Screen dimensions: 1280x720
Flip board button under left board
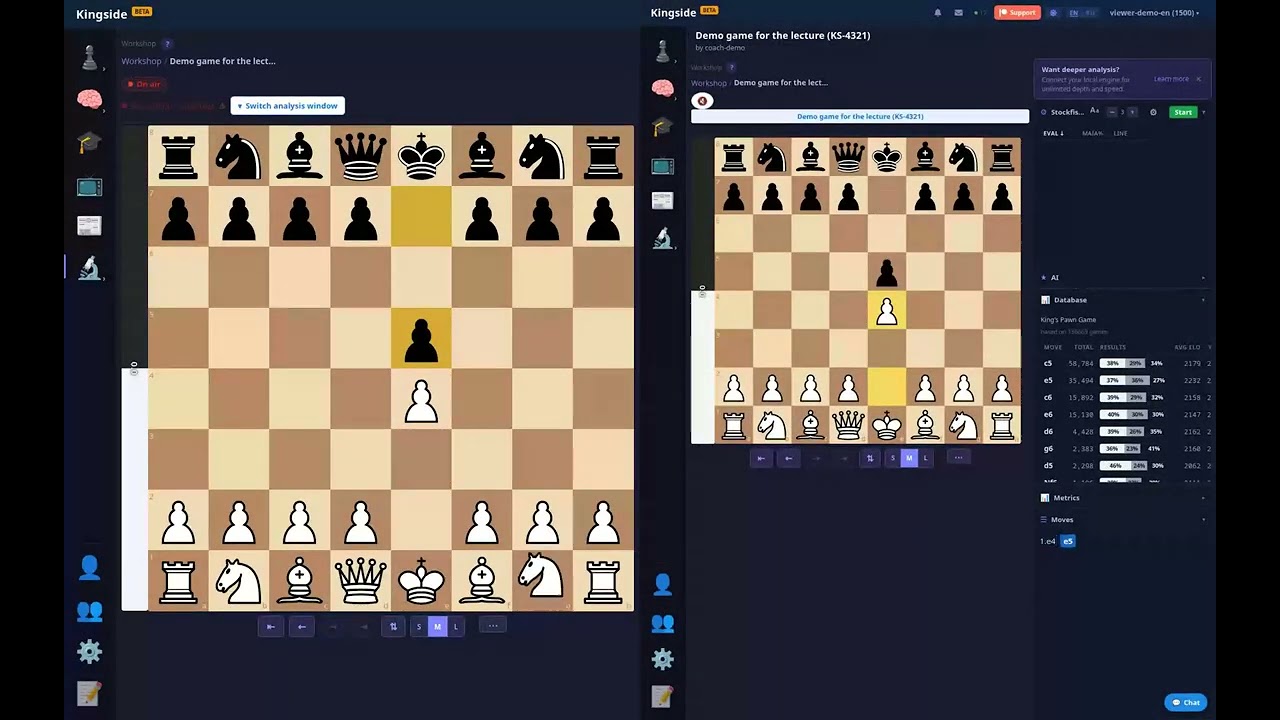393,626
